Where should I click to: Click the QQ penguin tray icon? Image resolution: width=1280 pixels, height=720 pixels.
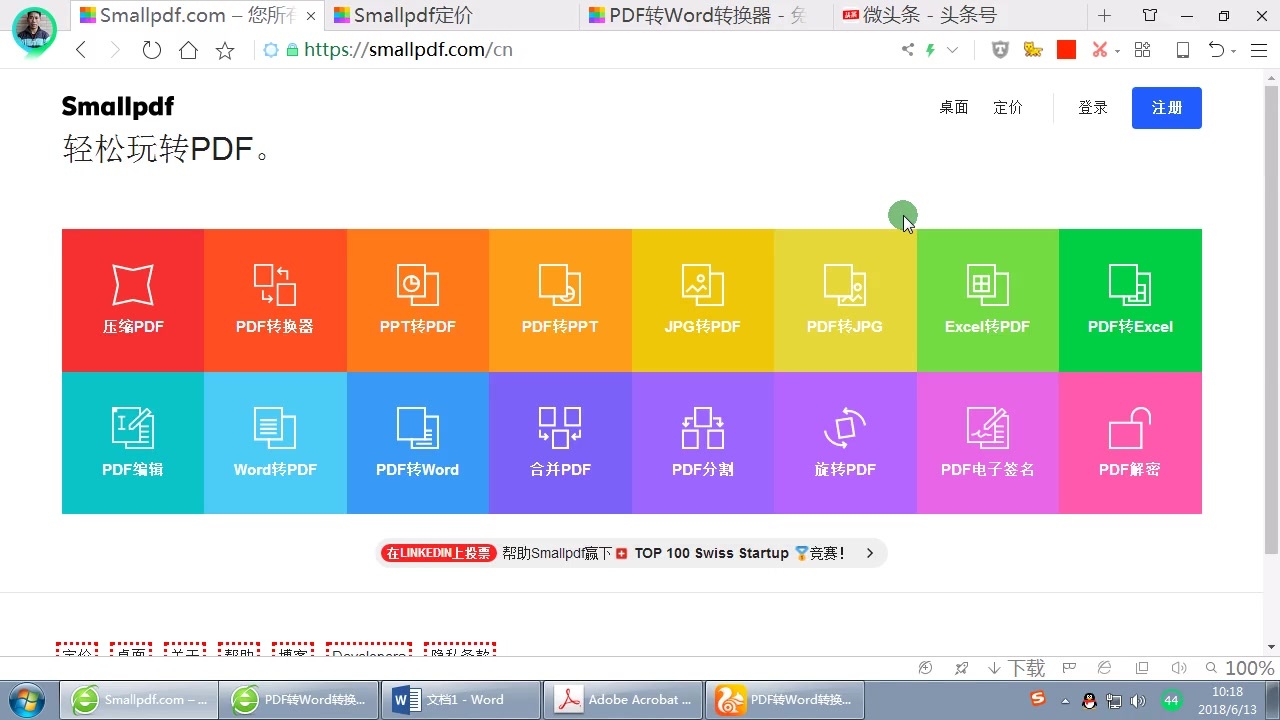pyautogui.click(x=1090, y=700)
